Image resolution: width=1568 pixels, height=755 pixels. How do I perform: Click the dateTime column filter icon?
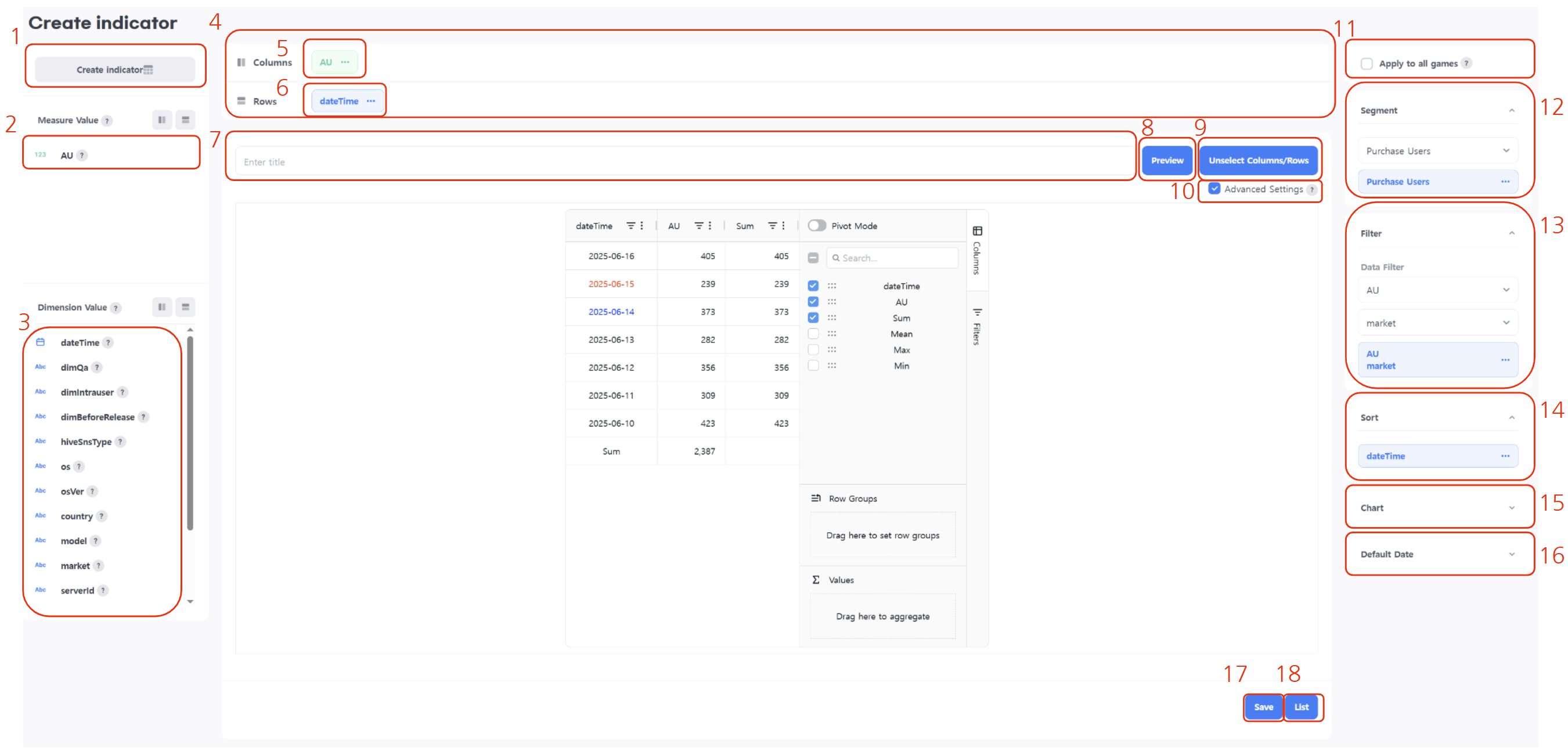pos(630,226)
